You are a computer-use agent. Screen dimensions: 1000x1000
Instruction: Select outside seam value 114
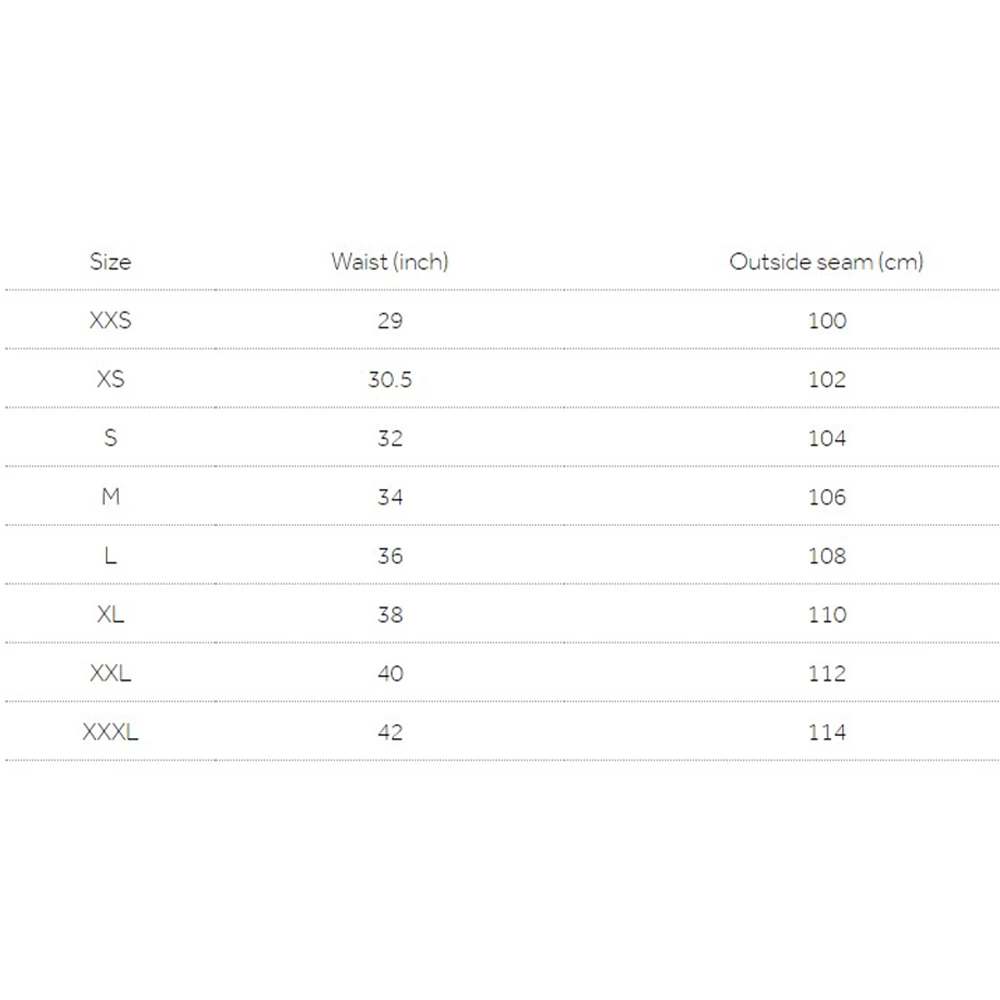pyautogui.click(x=826, y=733)
